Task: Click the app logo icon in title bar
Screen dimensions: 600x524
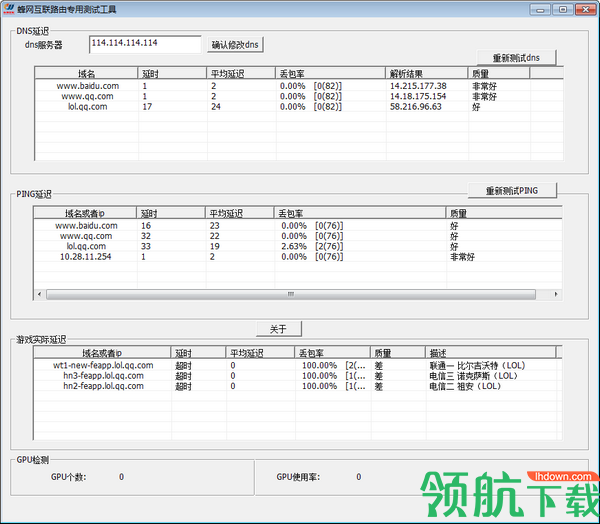Action: (8, 9)
